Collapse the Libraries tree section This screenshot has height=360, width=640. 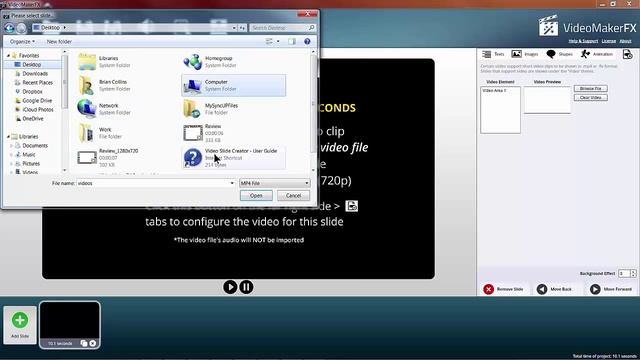(8, 136)
